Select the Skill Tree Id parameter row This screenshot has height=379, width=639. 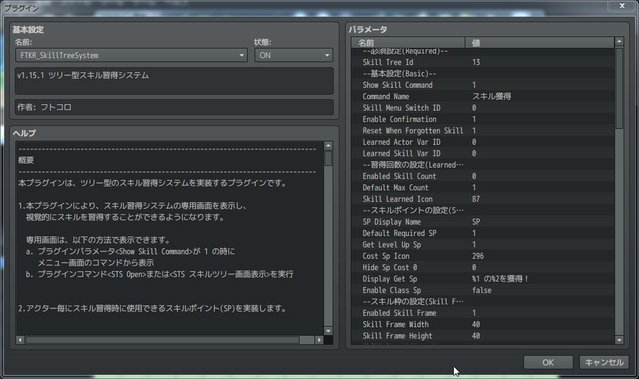pyautogui.click(x=483, y=62)
